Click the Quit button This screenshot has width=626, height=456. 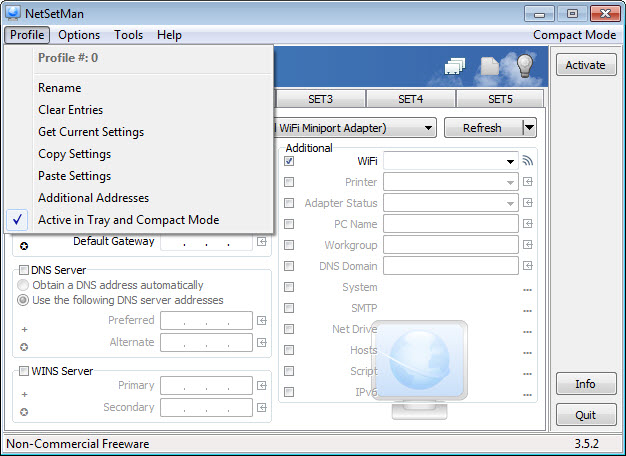586,415
